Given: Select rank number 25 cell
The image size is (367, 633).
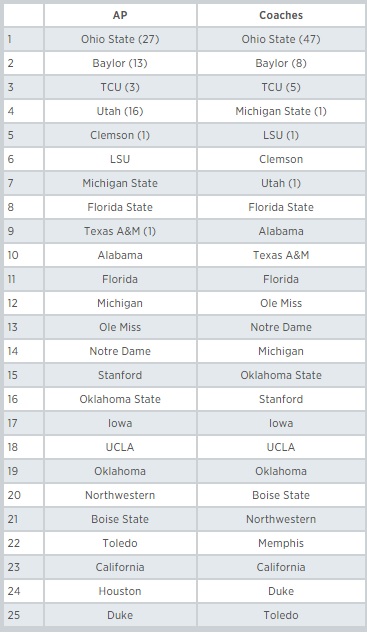Looking at the screenshot, I should click(23, 615).
